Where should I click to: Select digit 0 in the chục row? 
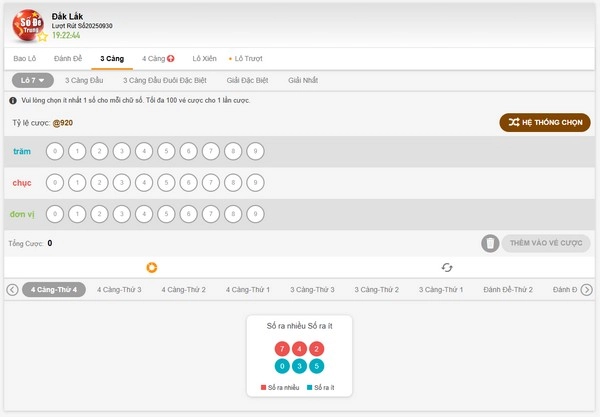pos(56,182)
